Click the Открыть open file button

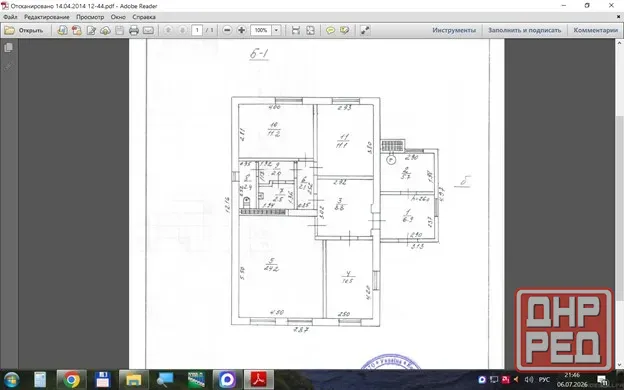[23, 30]
